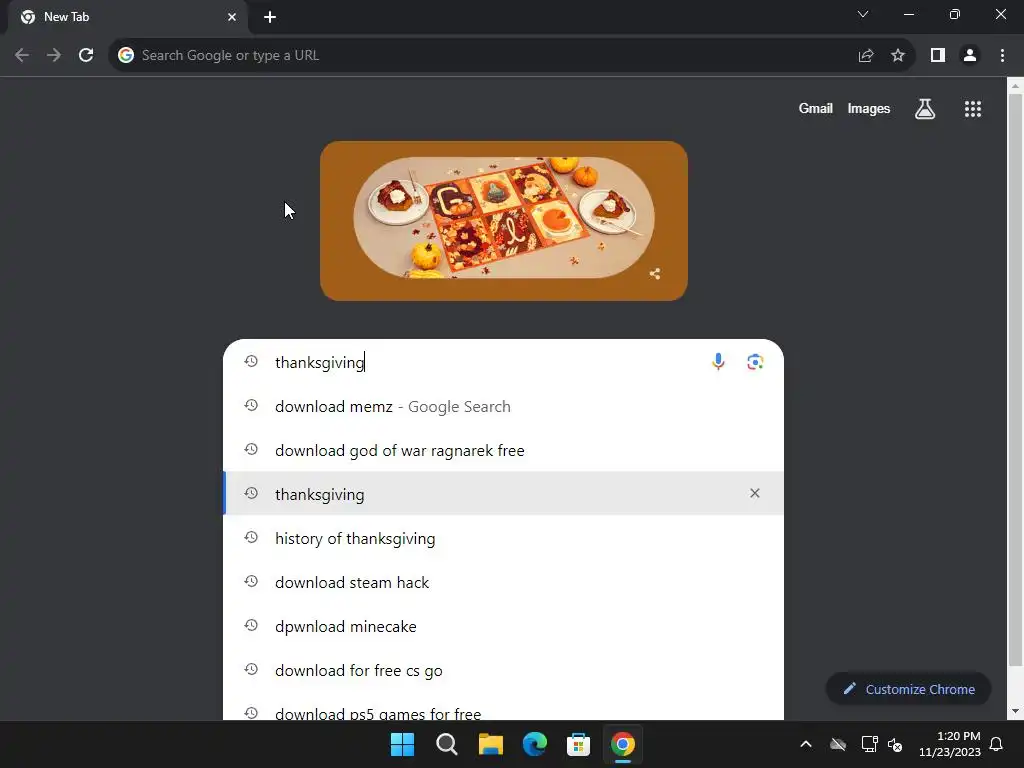This screenshot has width=1024, height=768.
Task: Search by image with Google Lens
Action: (755, 362)
